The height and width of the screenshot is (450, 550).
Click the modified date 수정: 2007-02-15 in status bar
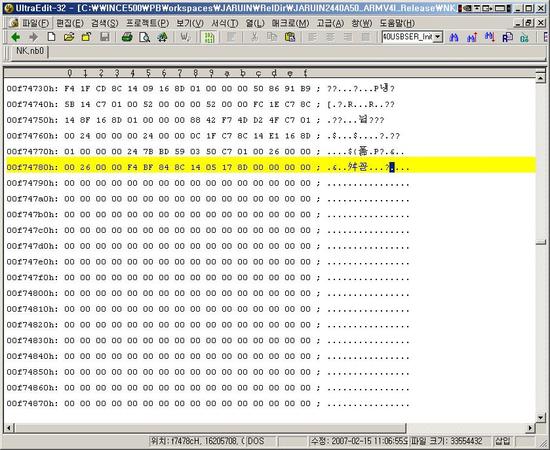pos(358,441)
